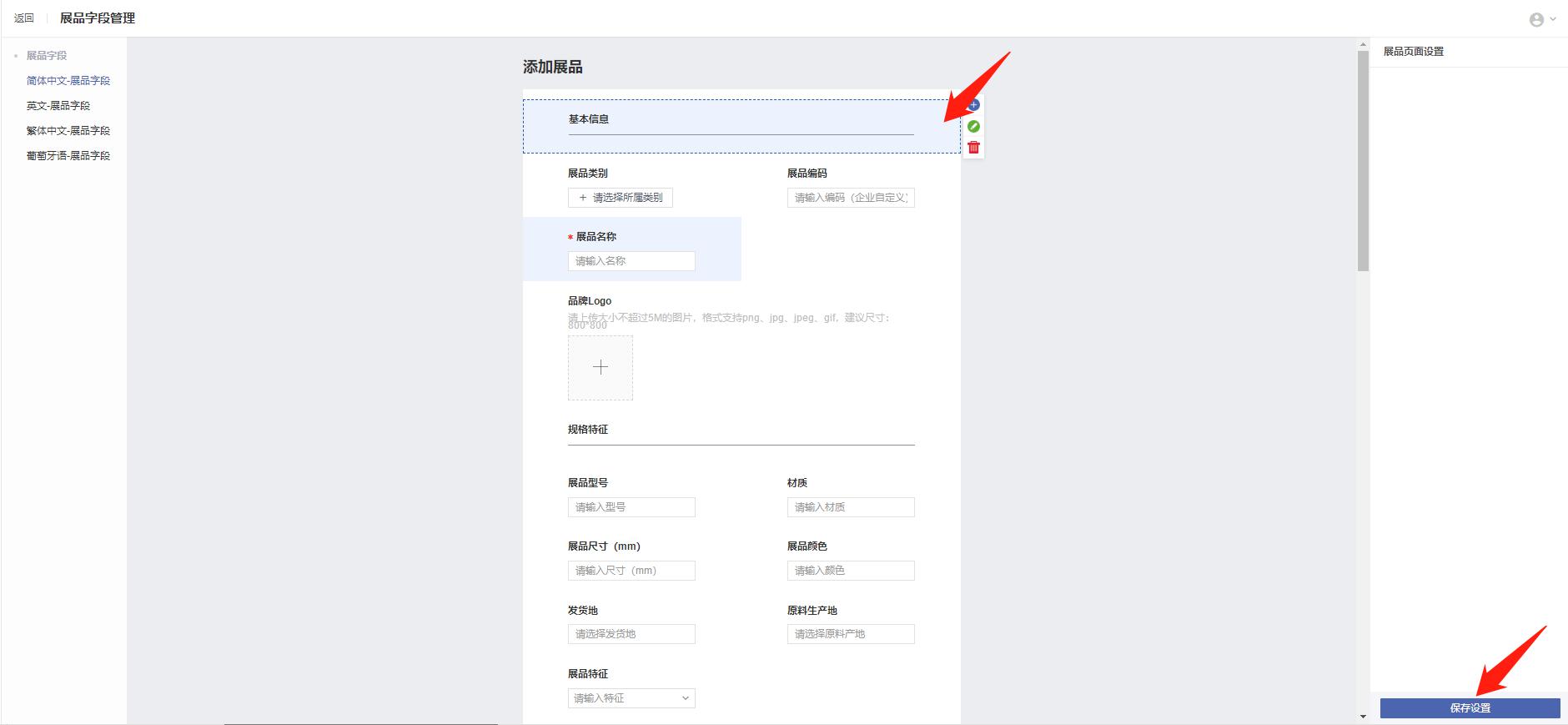The width and height of the screenshot is (1568, 725).
Task: Open the 原料生产地 selector
Action: pos(851,634)
